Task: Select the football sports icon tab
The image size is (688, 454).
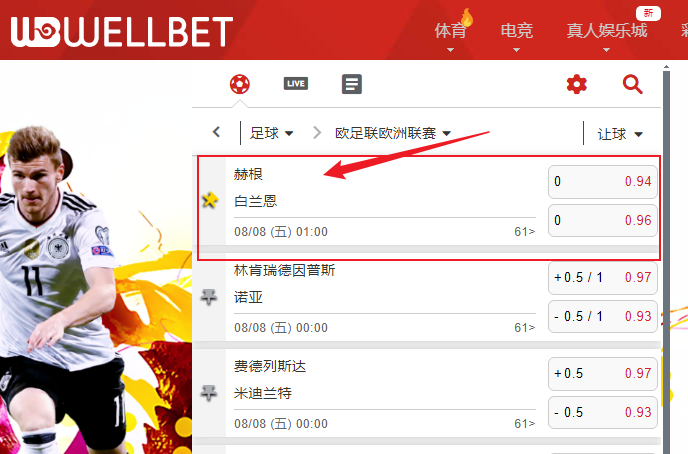Action: click(x=240, y=84)
